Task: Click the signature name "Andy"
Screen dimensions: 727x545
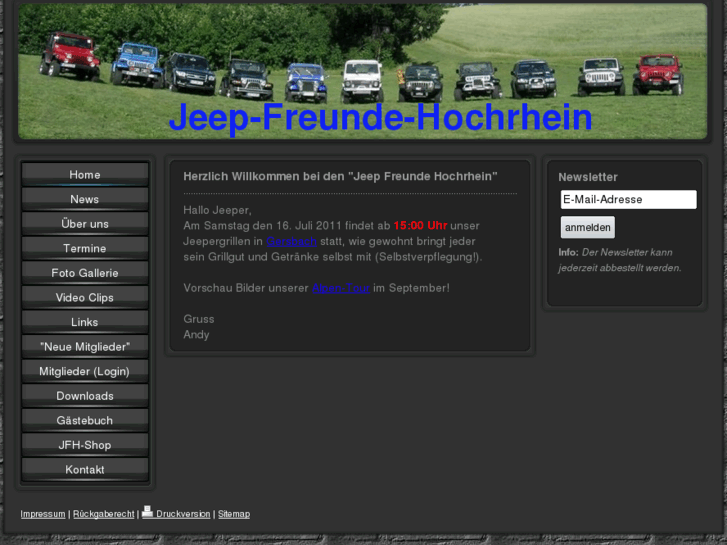Action: (x=196, y=335)
